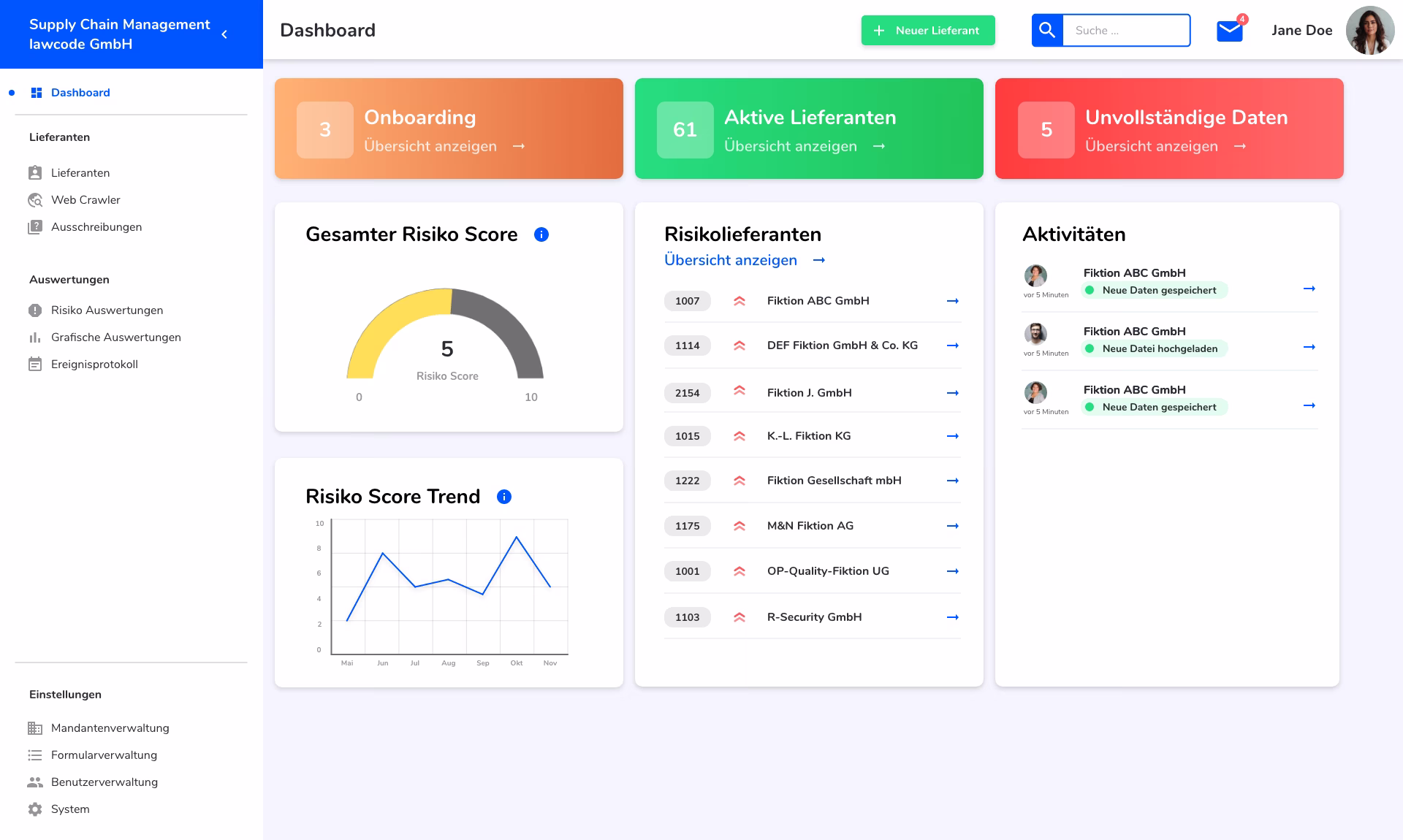Screen dimensions: 1403x840
Task: Open details arrow for Fiktion ABC GmbH
Action: coord(952,301)
